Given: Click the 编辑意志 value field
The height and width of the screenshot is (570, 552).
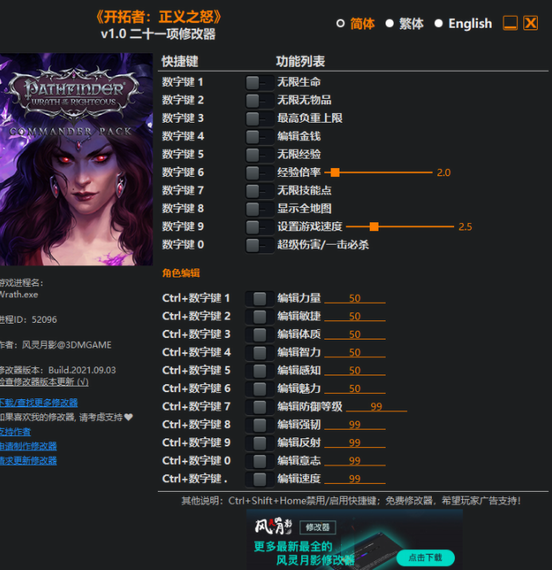Looking at the screenshot, I should coord(355,461).
